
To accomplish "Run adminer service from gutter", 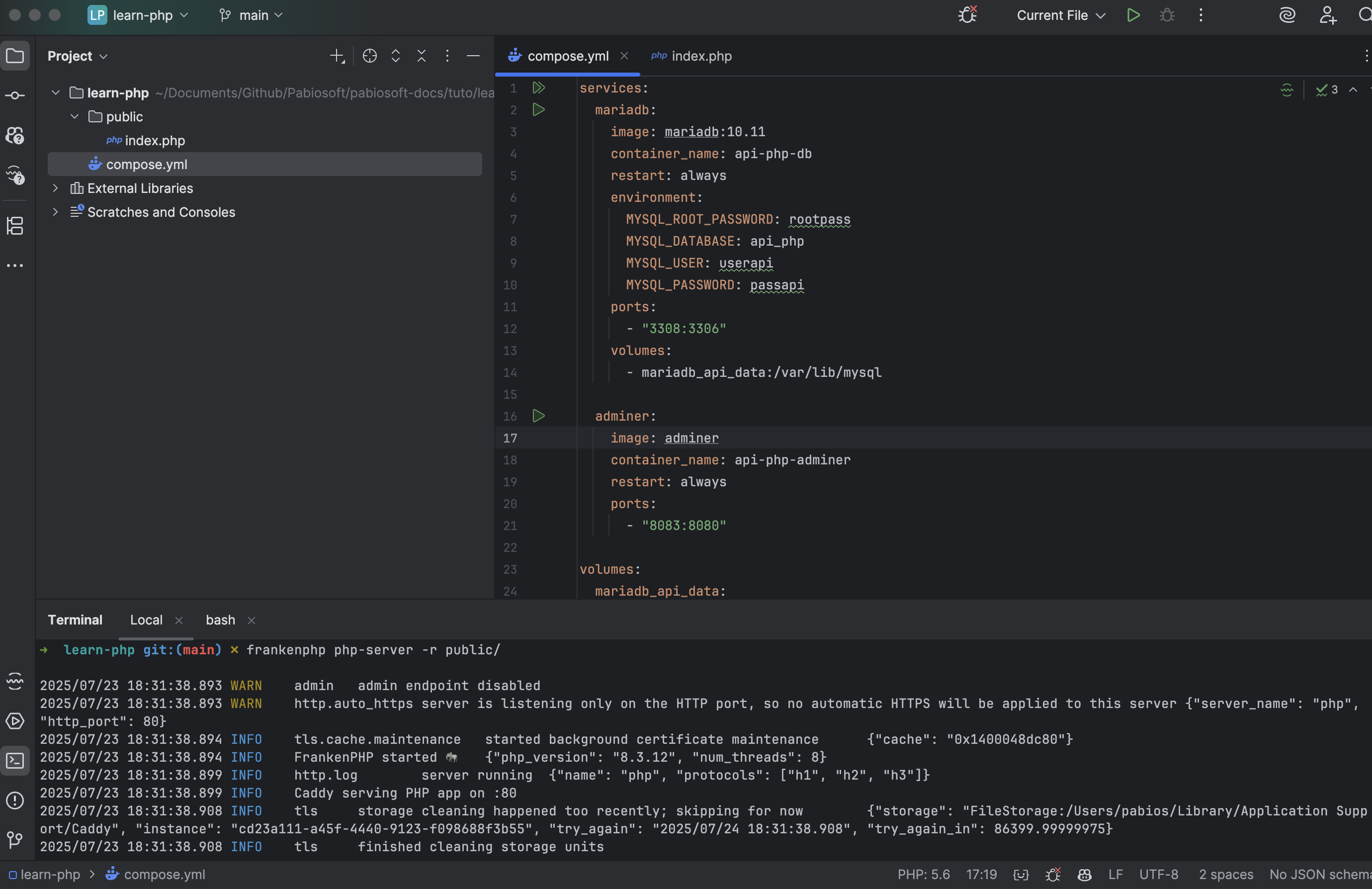I will point(538,416).
